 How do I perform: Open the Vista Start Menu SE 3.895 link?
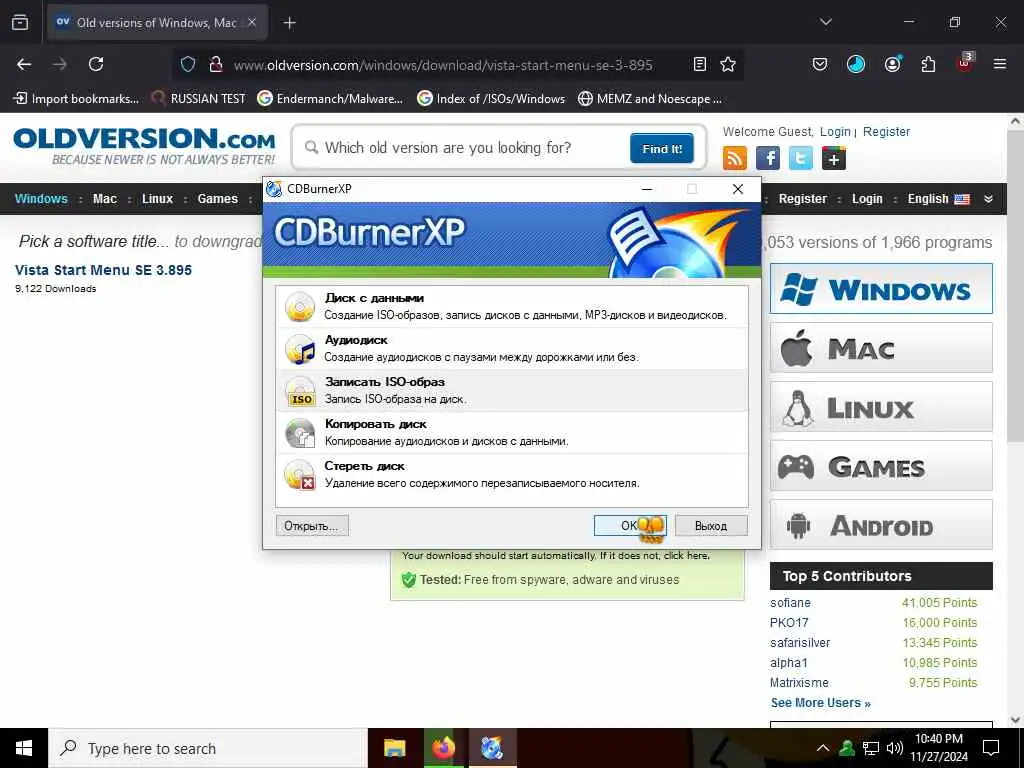click(103, 270)
